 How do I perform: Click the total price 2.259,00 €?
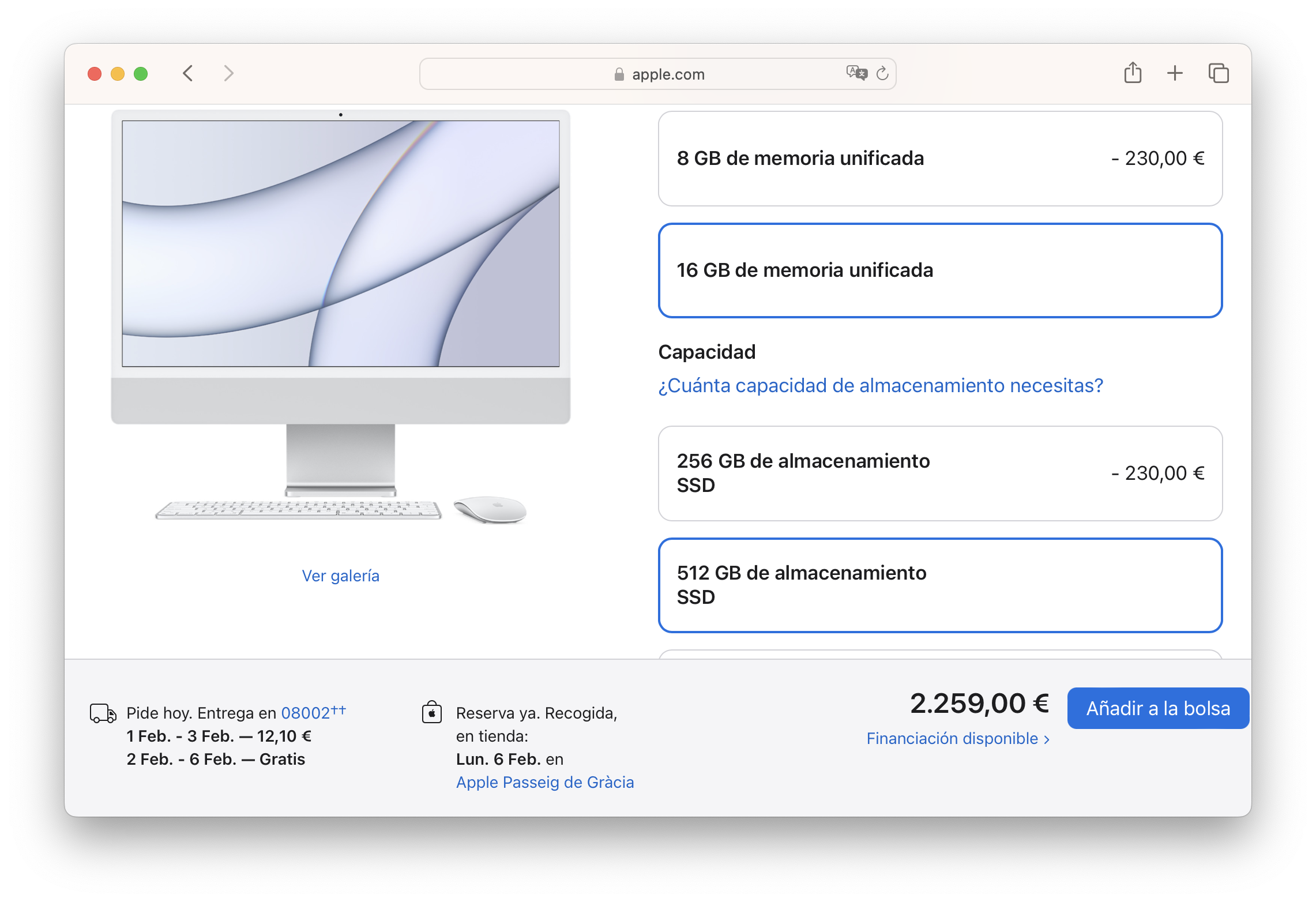tap(979, 704)
